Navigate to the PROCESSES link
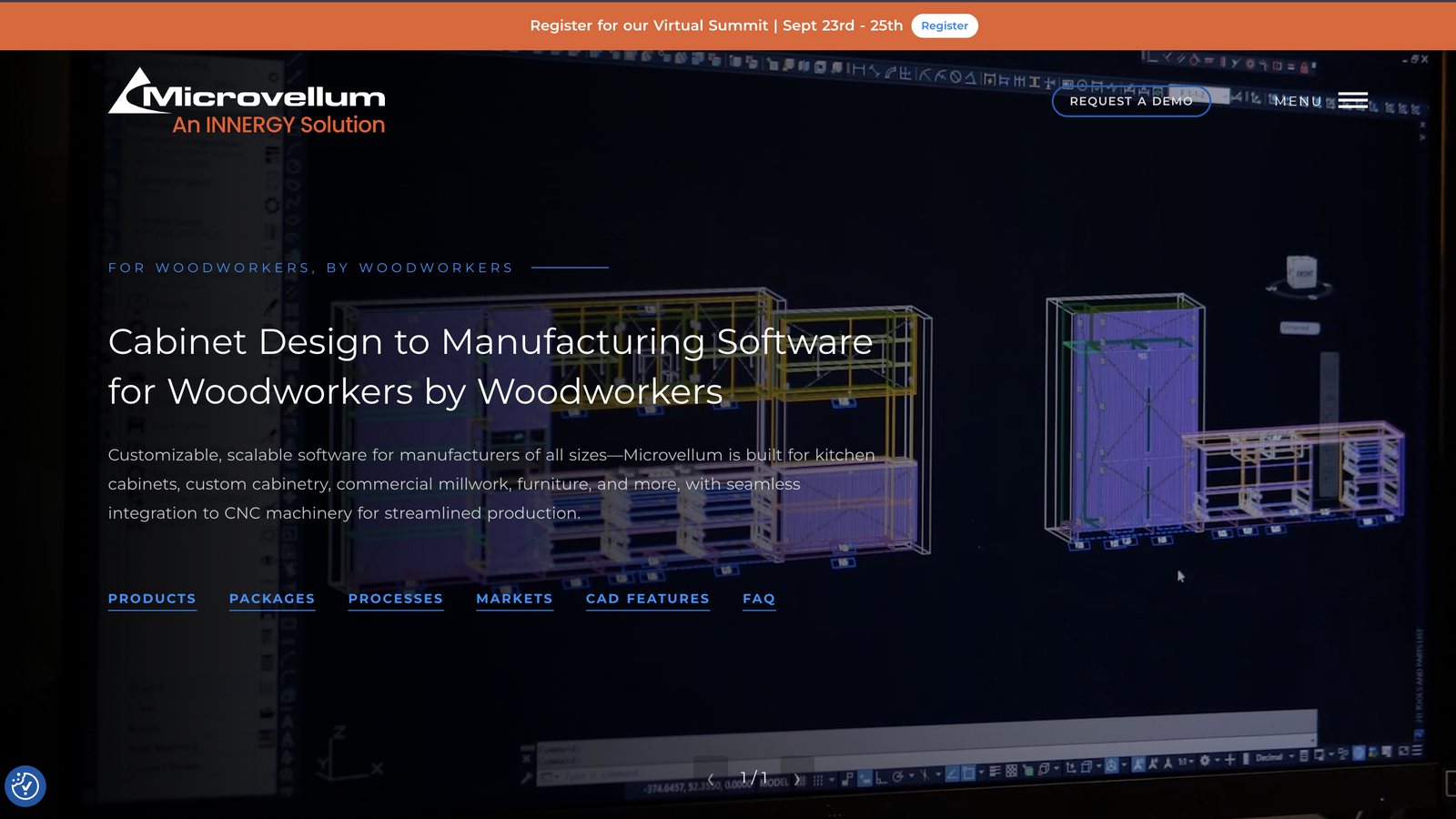 coord(396,599)
